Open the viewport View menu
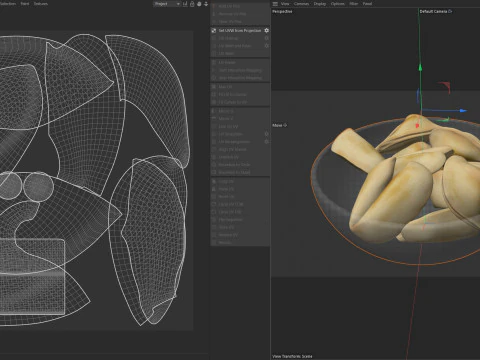This screenshot has height=360, width=480. pos(285,4)
